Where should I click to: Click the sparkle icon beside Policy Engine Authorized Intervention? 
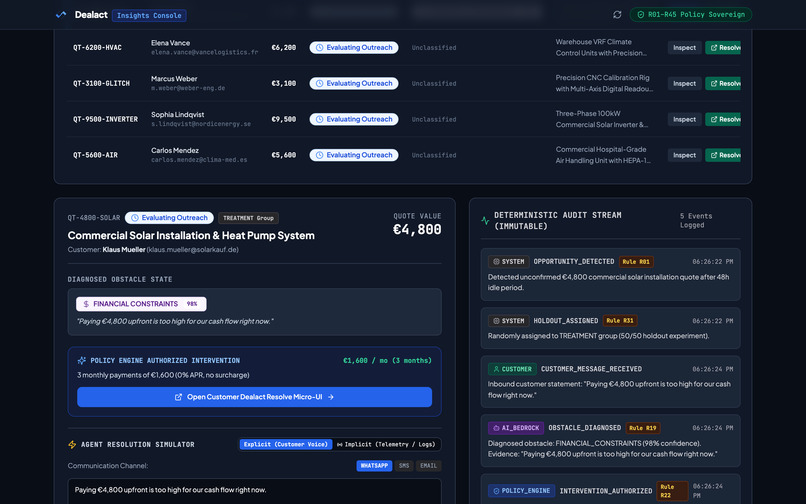coord(82,361)
